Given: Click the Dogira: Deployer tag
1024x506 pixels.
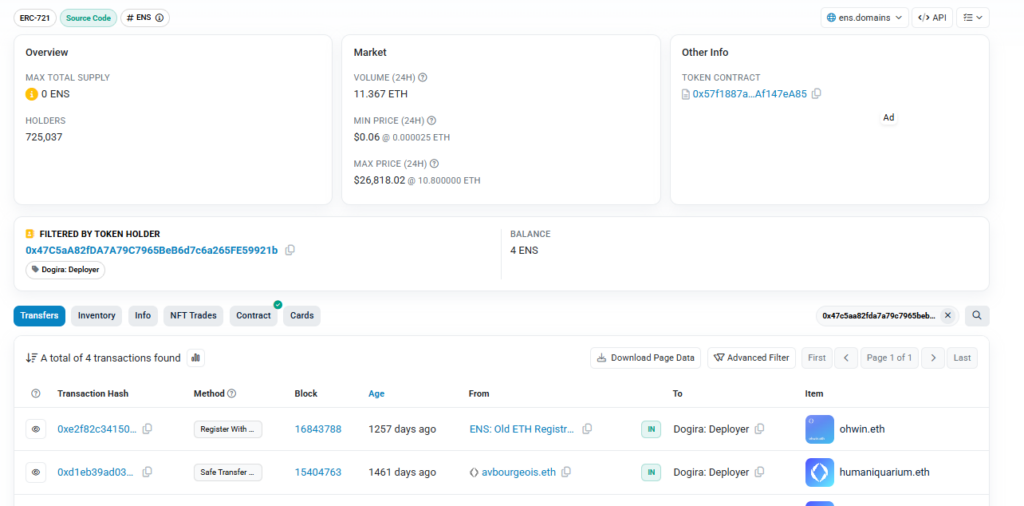Looking at the screenshot, I should click(65, 270).
